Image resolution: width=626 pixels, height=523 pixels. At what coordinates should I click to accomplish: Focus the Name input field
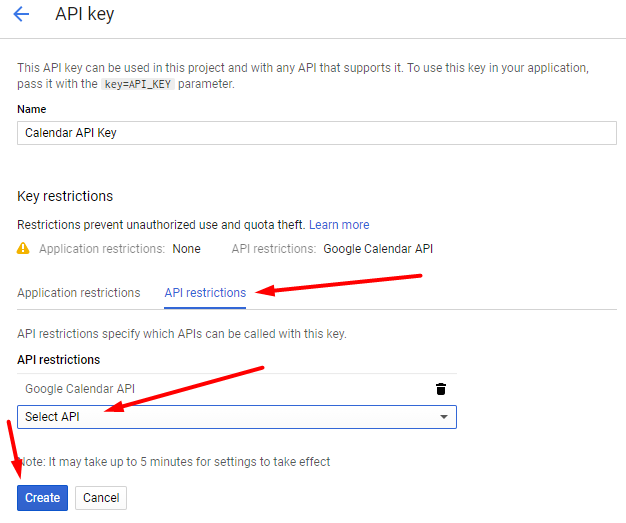click(317, 133)
